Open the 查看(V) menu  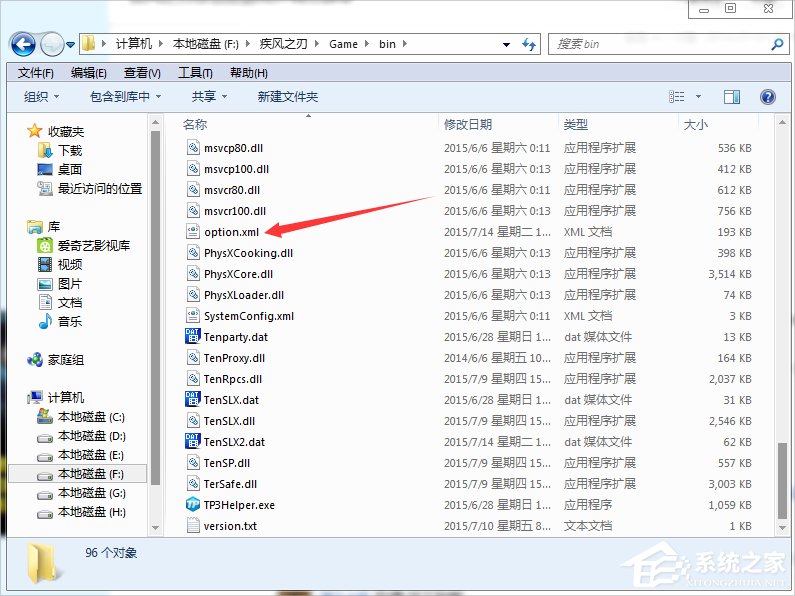tap(142, 73)
